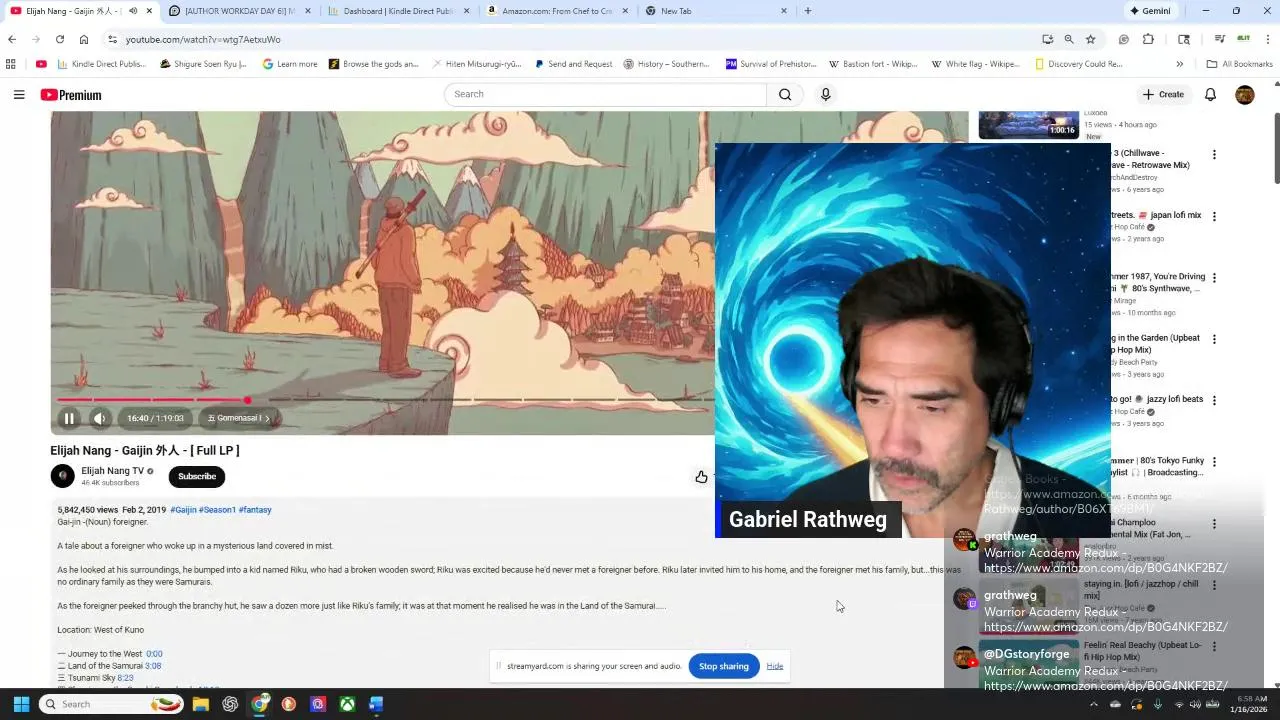
Task: Open the Chrome zoom magnifier icon
Action: [1068, 39]
